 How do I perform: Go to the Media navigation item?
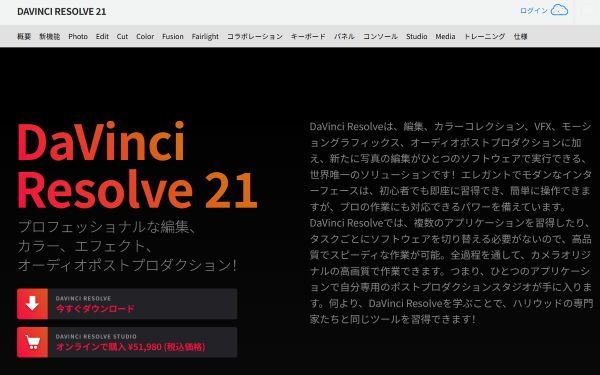[x=445, y=36]
